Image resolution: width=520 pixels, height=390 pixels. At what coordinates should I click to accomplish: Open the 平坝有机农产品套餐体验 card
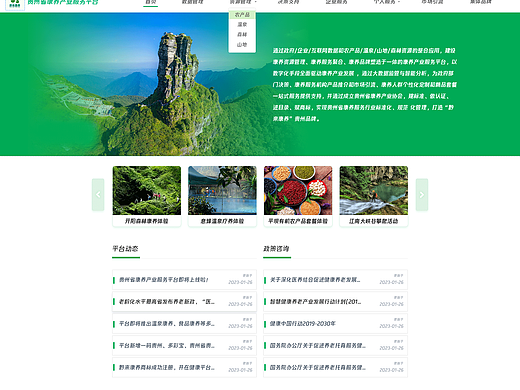pos(298,196)
